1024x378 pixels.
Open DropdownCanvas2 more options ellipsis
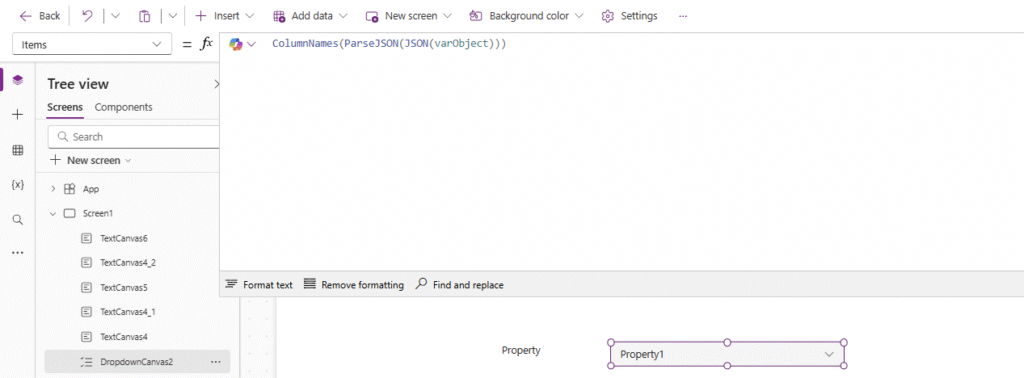216,362
